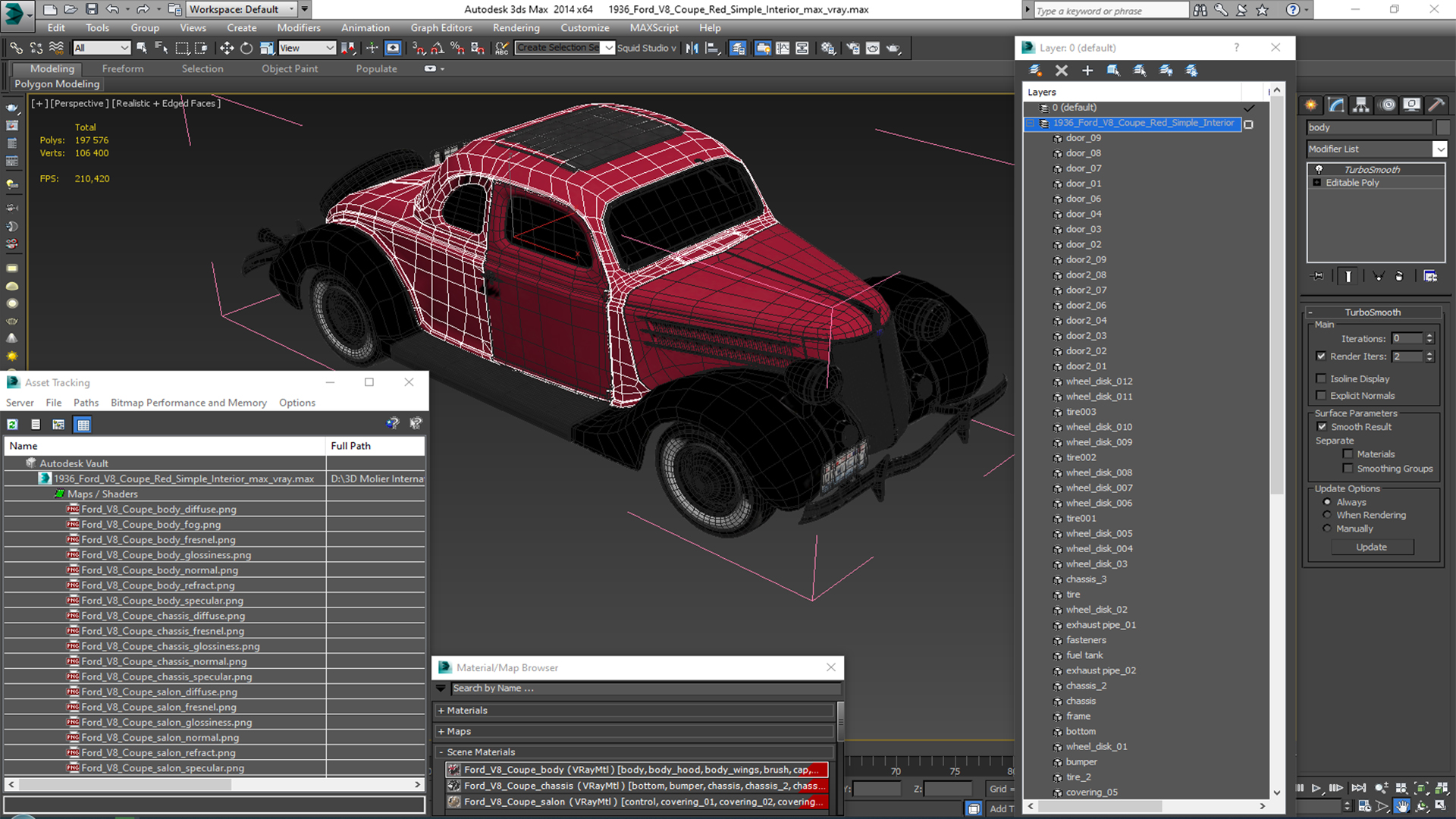Open the Rendering menu
This screenshot has width=1456, height=819.
click(516, 28)
